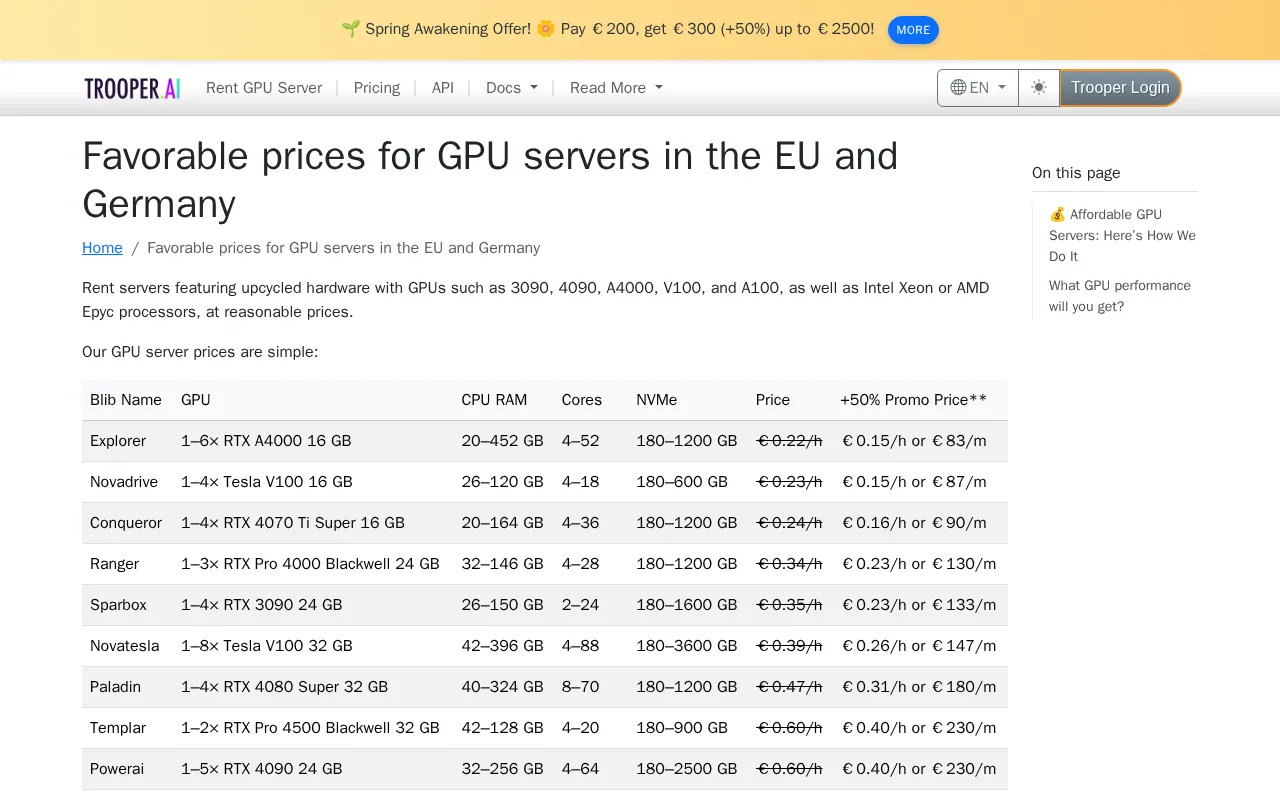Select the Paladin row name
This screenshot has width=1280, height=800.
116,687
